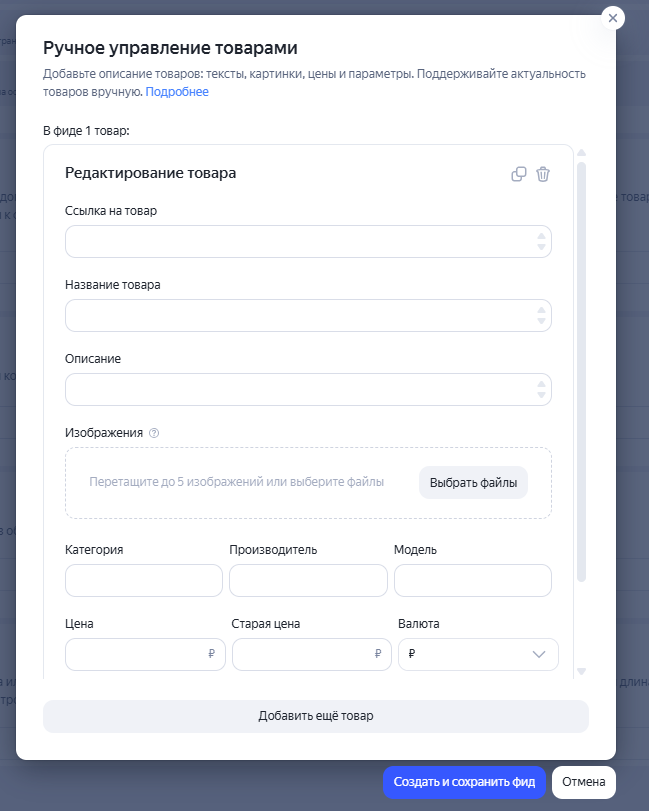Screen dimensions: 649x811
Task: Click the resize arrows in Ссылка на товар field
Action: pos(541,242)
